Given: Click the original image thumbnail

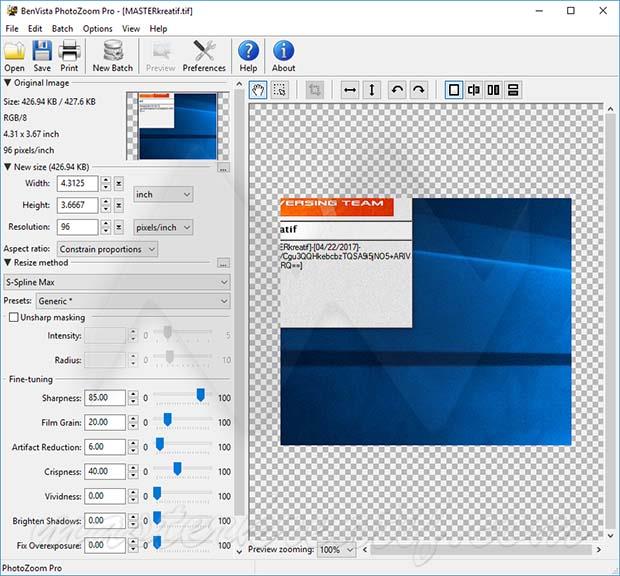Looking at the screenshot, I should coord(178,126).
